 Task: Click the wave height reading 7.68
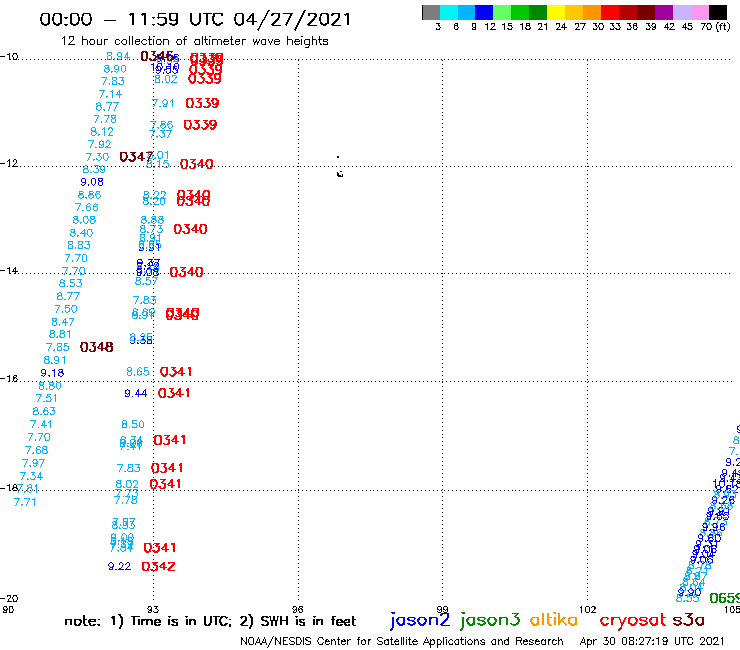point(36,450)
